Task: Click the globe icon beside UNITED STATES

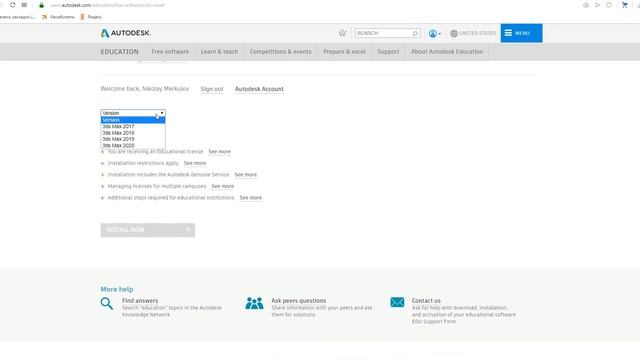Action: click(454, 33)
